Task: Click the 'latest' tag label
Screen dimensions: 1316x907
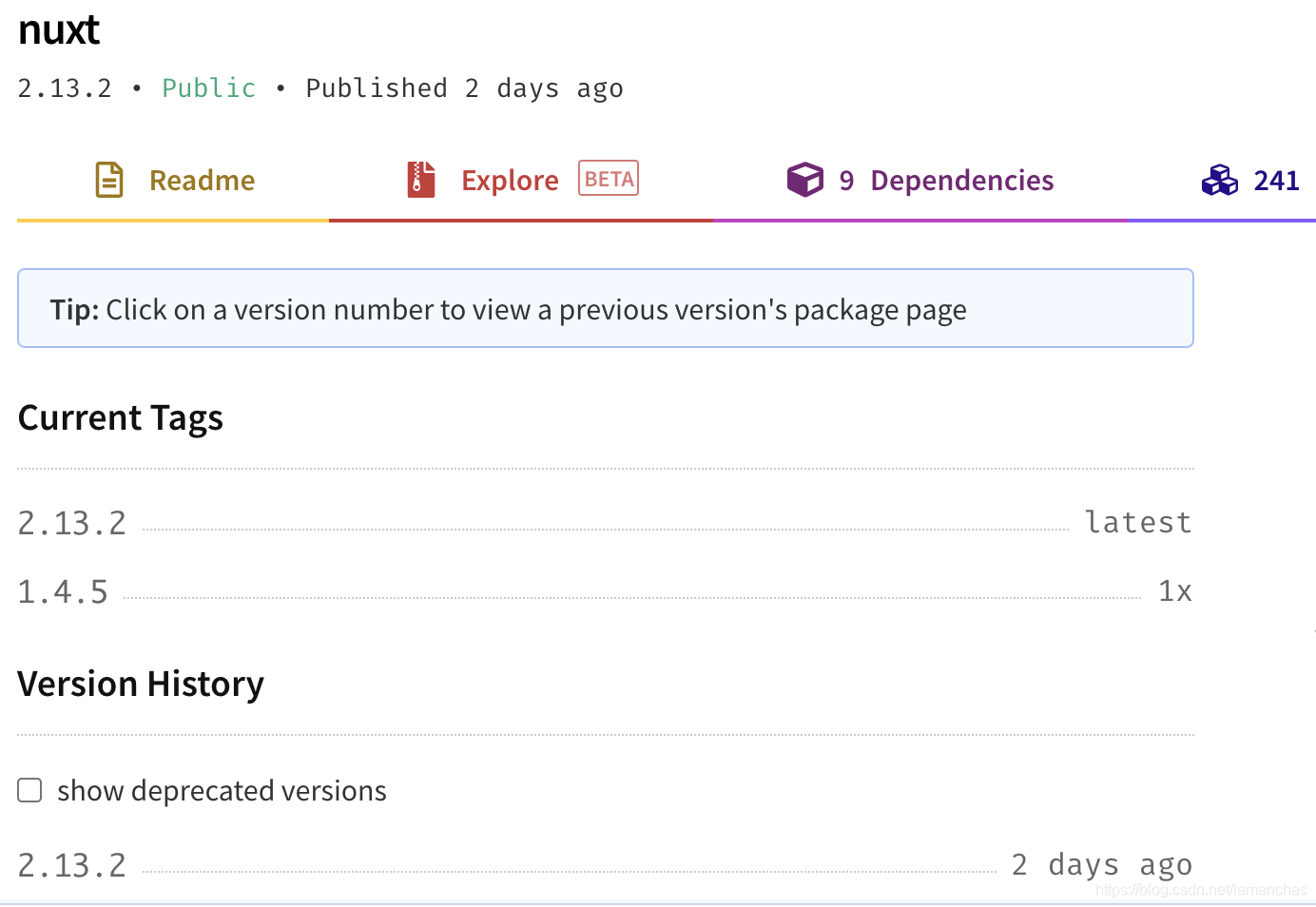Action: (1138, 522)
